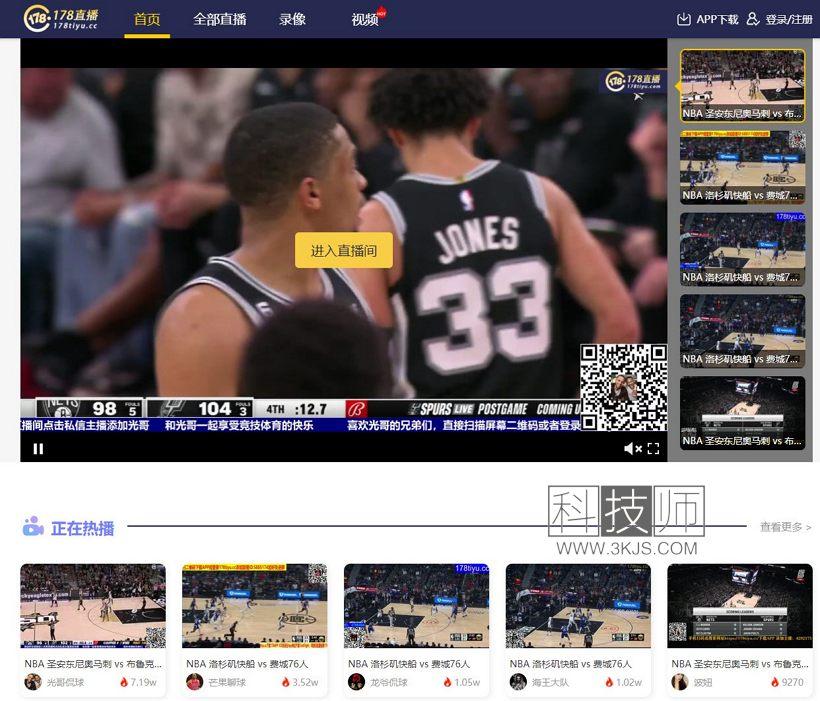Click the flame icon beside 1.02w
Image resolution: width=820 pixels, height=701 pixels.
pos(609,682)
